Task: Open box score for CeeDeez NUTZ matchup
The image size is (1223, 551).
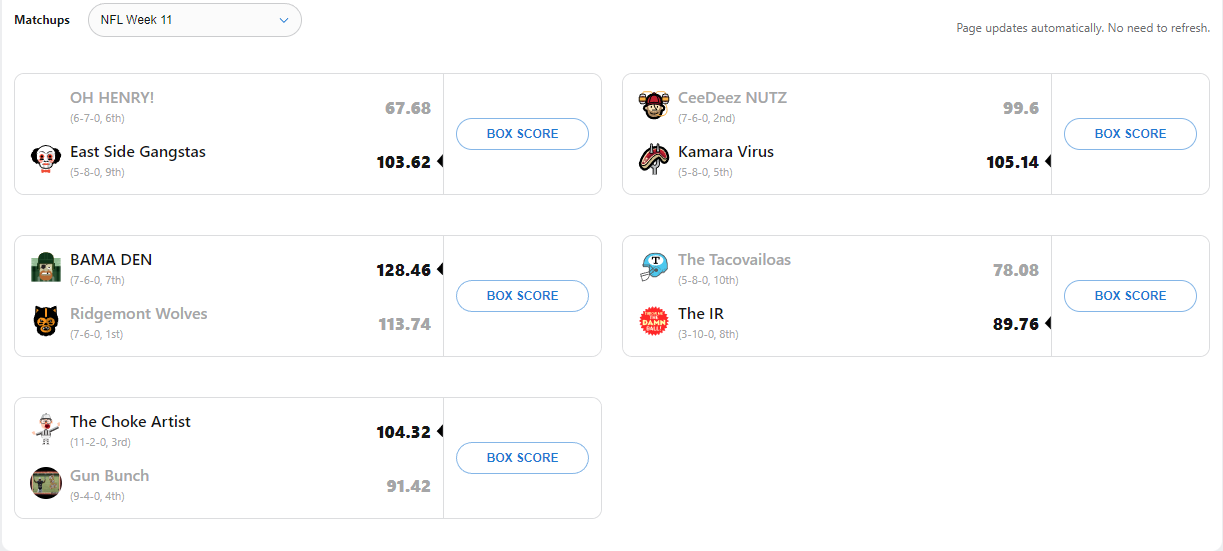Action: tap(1130, 134)
